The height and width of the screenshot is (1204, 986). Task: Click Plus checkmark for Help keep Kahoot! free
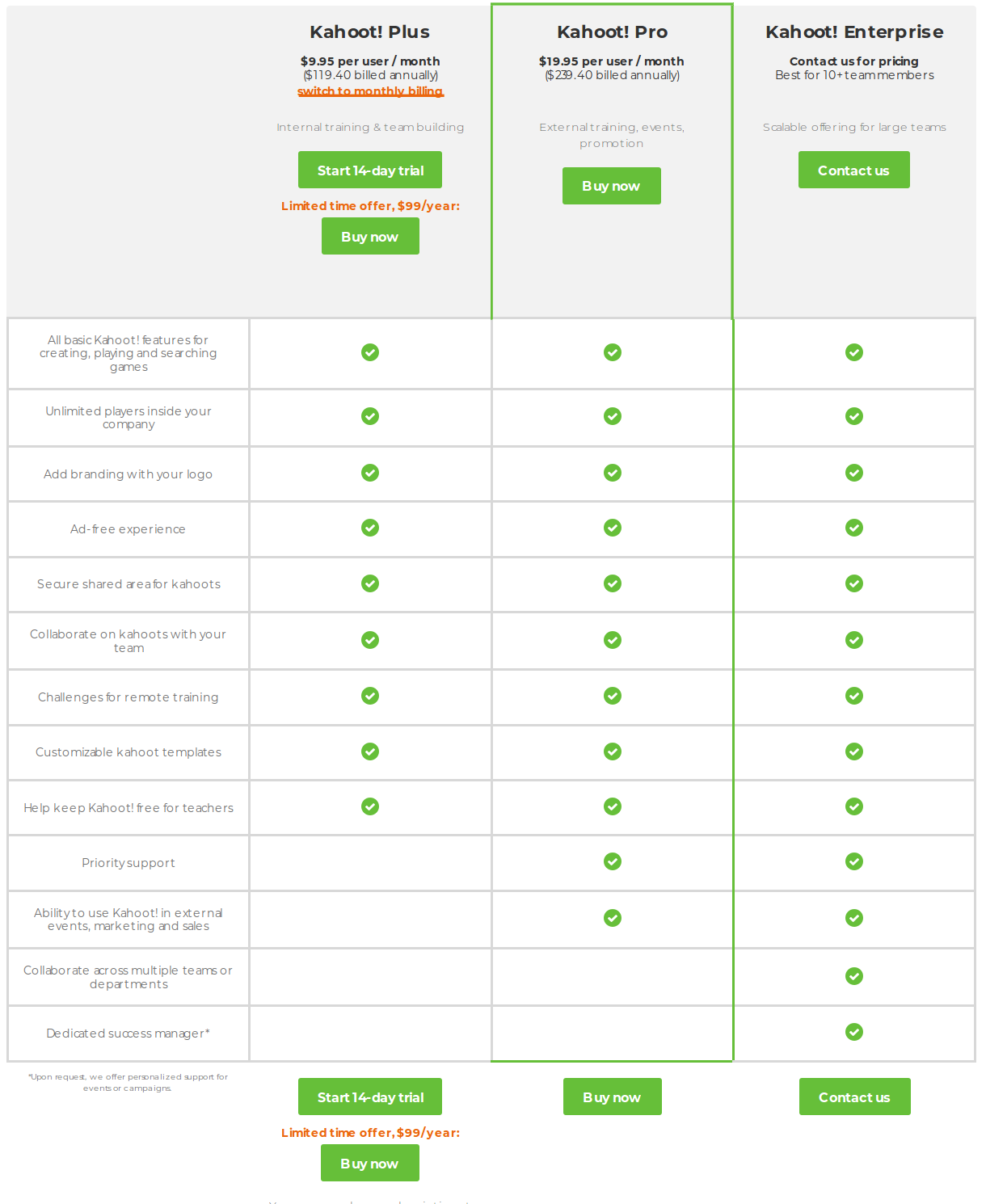coord(370,806)
